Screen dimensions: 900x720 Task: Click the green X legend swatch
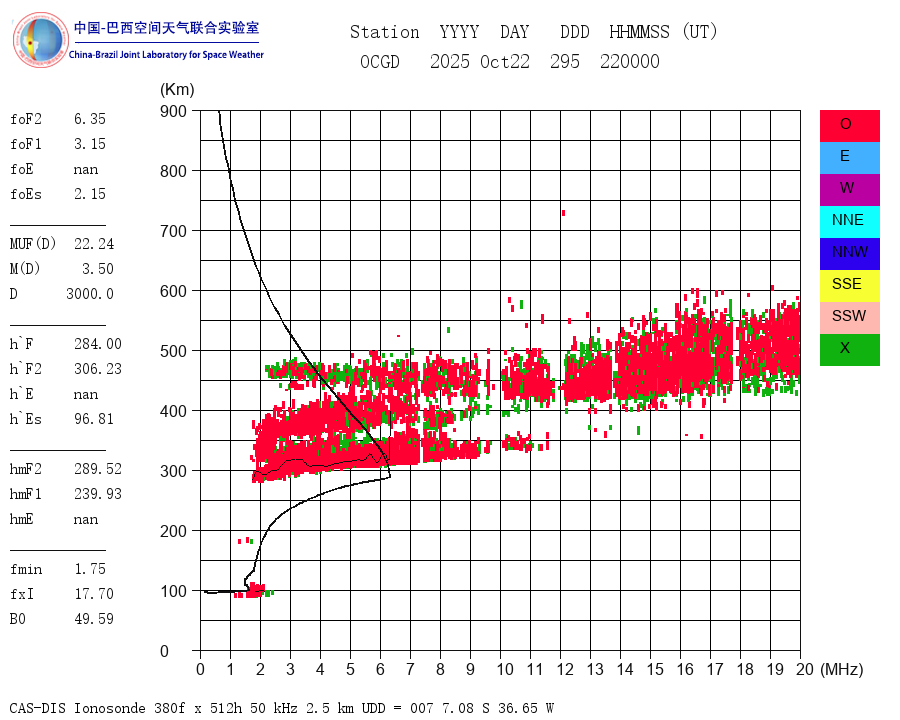849,350
